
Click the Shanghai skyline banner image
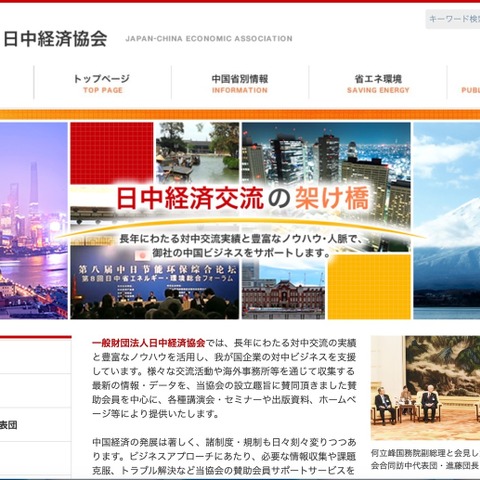(x=34, y=221)
